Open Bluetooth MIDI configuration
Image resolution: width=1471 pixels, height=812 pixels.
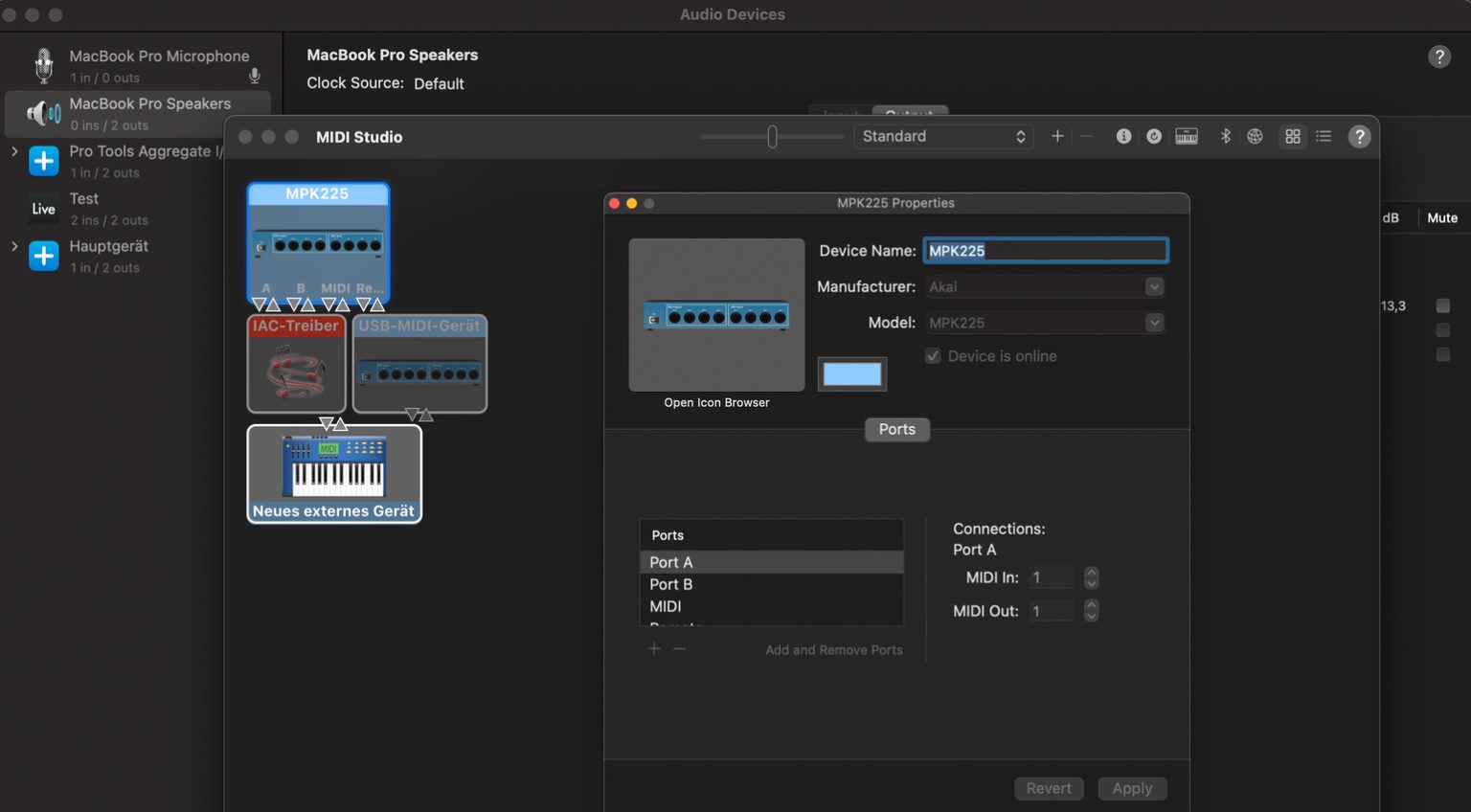tap(1225, 136)
